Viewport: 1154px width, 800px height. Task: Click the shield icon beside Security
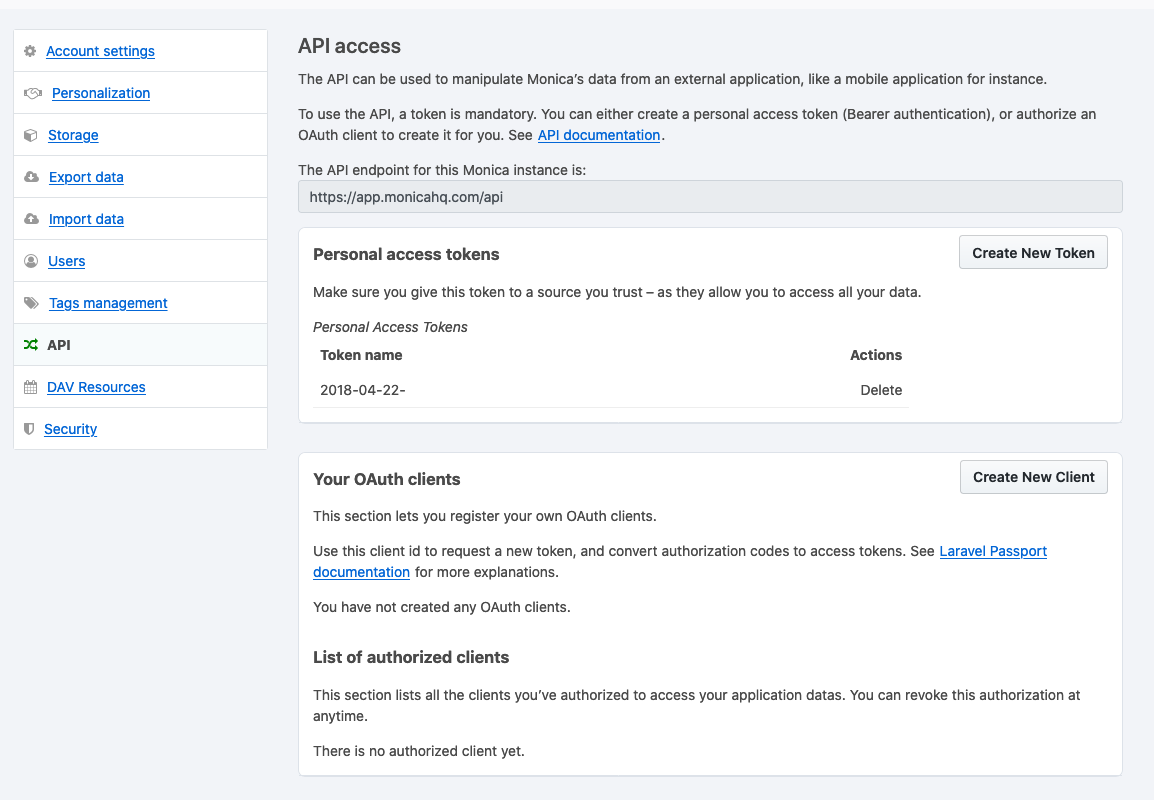click(x=29, y=428)
